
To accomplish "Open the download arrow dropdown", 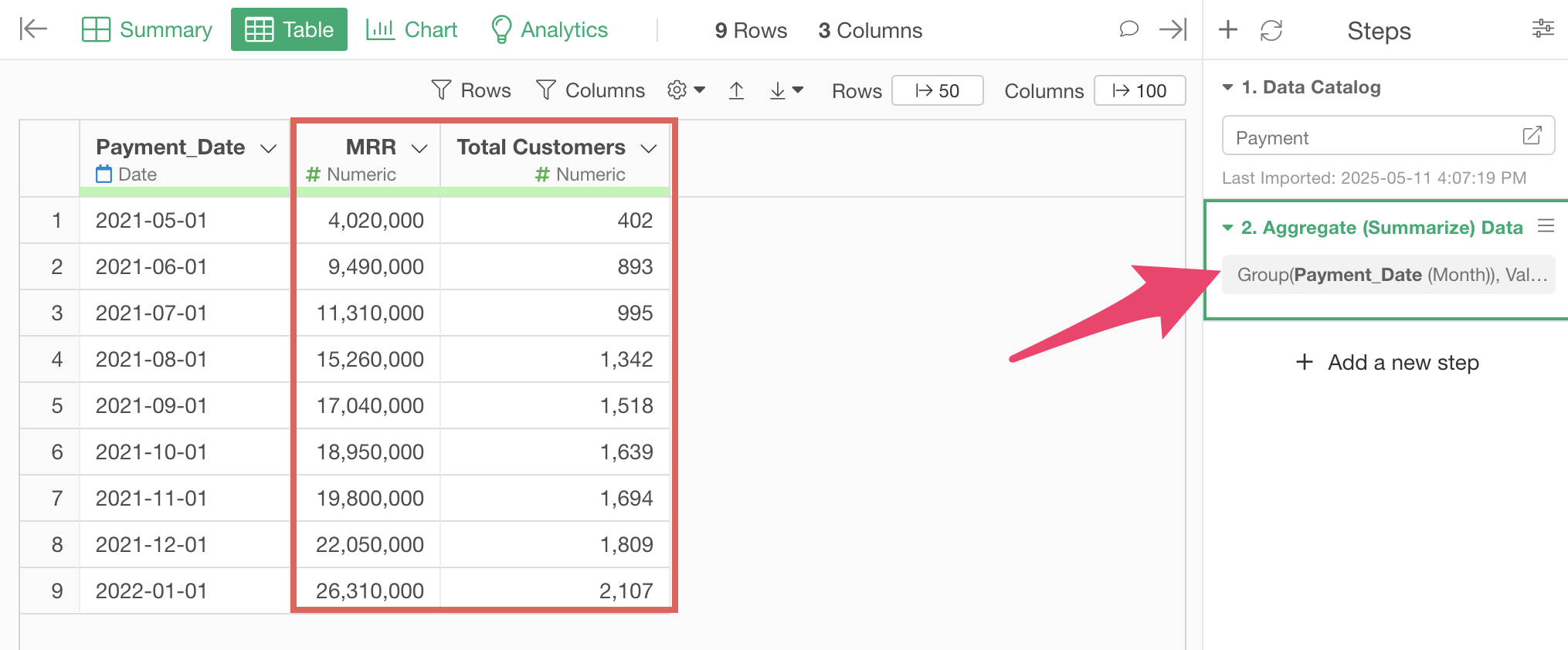I will (786, 91).
